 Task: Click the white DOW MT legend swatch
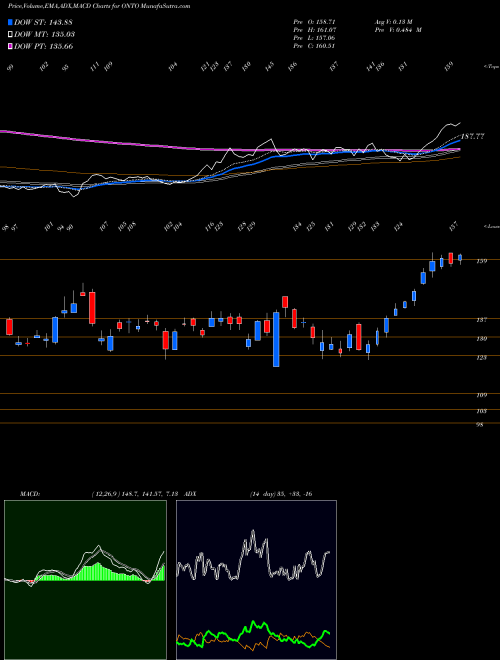point(10,35)
